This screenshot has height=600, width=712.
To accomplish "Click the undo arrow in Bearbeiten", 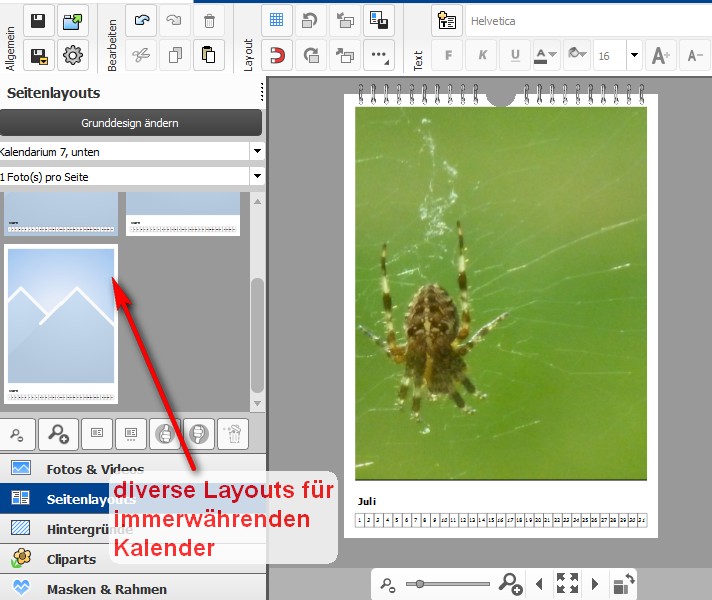I will [x=142, y=21].
